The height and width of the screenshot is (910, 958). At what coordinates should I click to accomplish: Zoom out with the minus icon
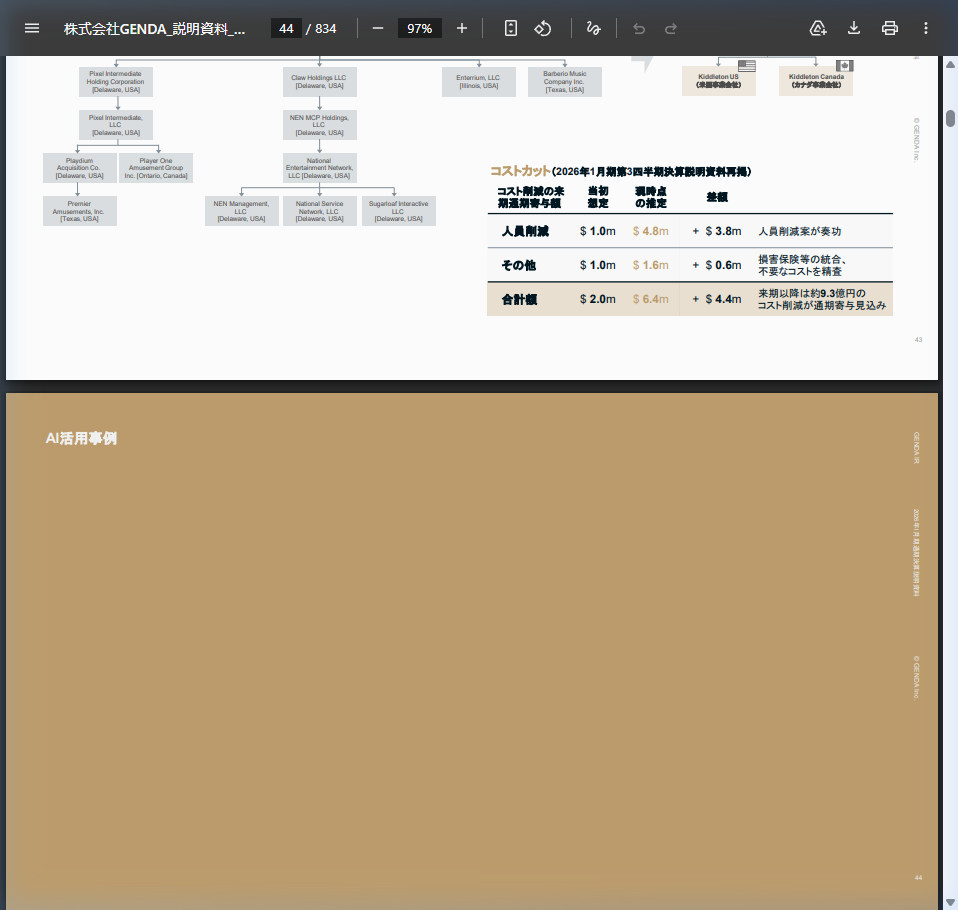point(378,28)
